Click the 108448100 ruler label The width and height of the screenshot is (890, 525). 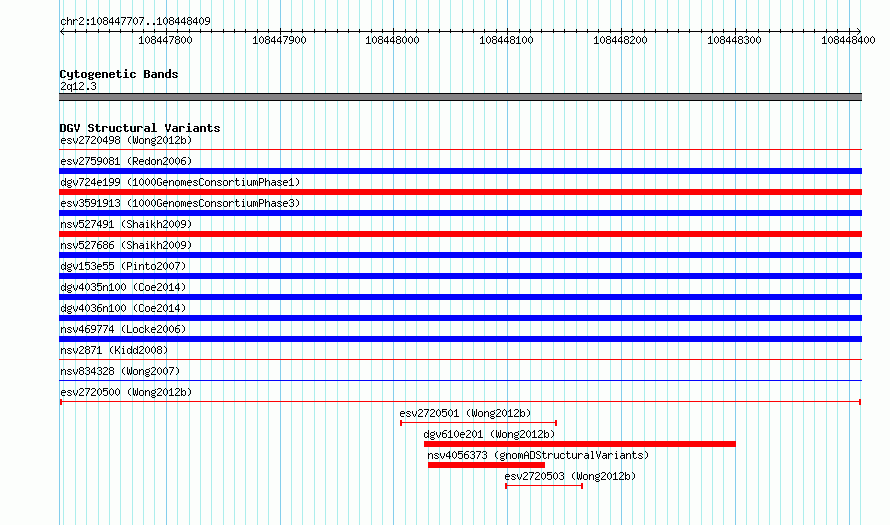coord(507,40)
